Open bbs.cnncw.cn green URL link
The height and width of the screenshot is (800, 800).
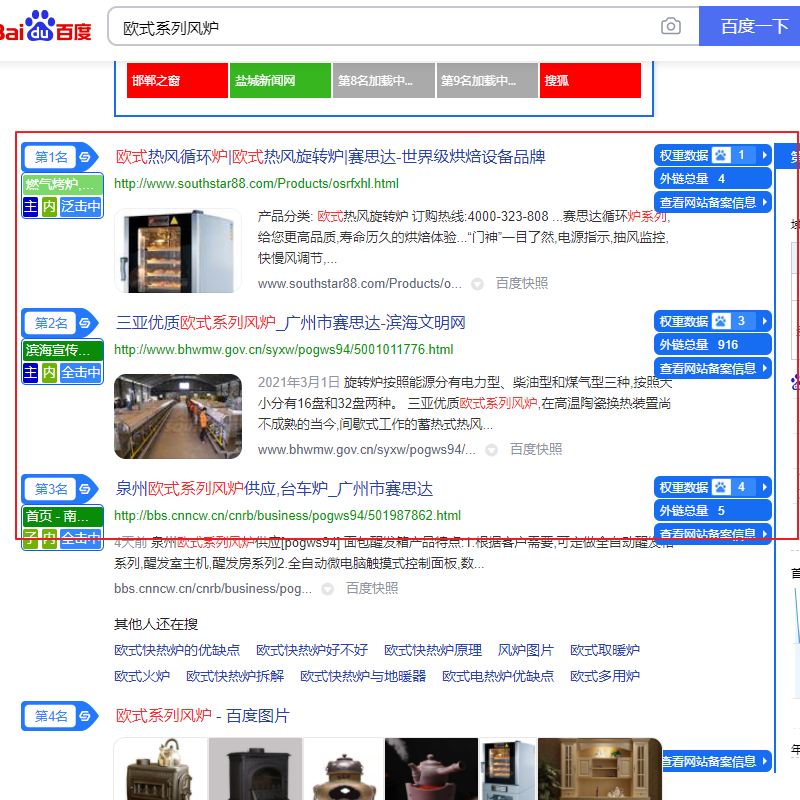pyautogui.click(x=287, y=515)
